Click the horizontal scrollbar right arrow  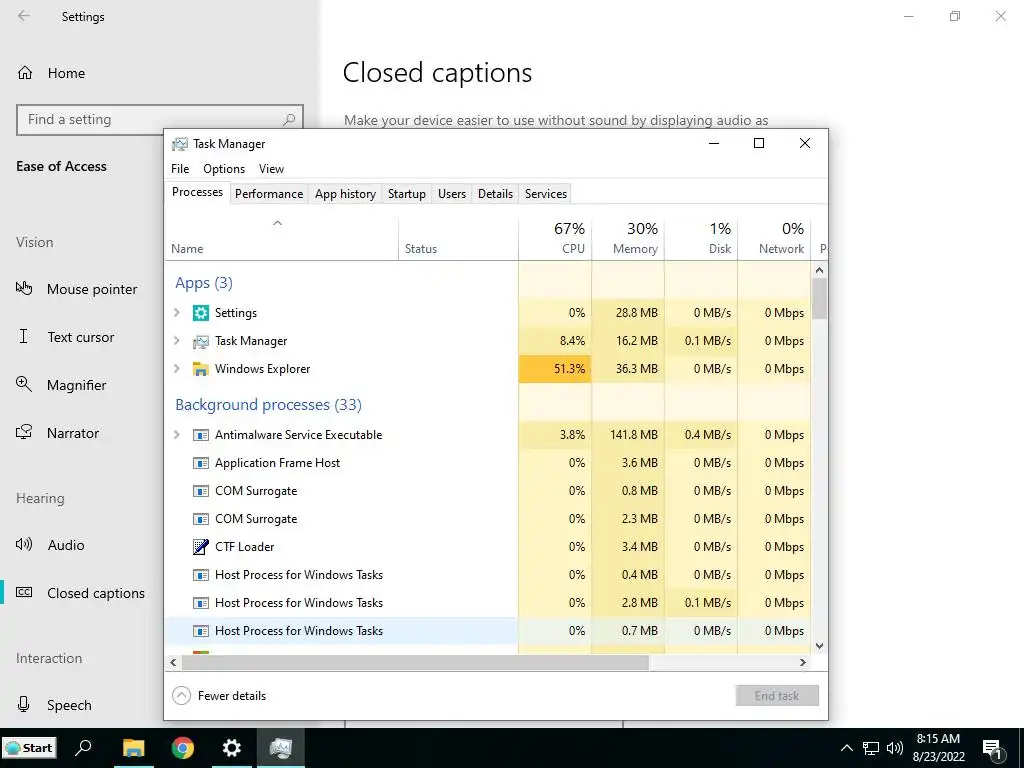[x=803, y=662]
